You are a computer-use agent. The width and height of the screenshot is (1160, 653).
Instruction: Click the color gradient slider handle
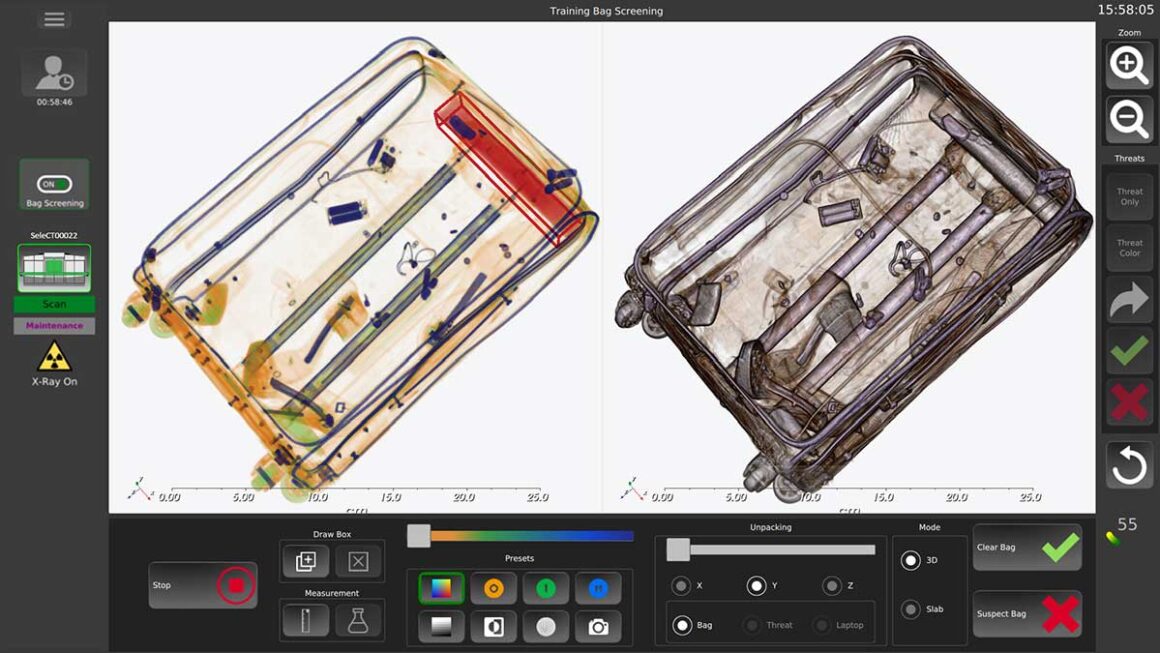[417, 536]
